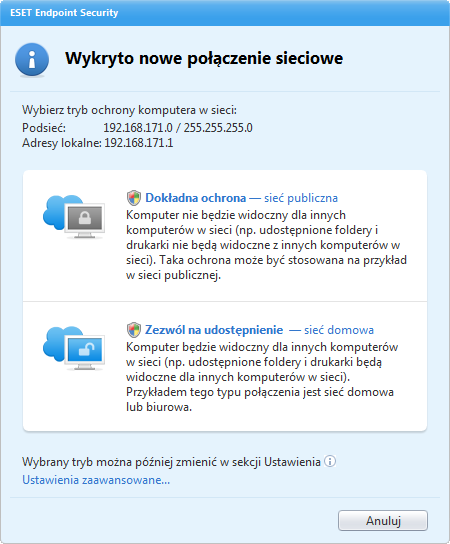Image resolution: width=450 pixels, height=544 pixels.
Task: Click the 'Adresy lokalne:' label
Action: click(62, 143)
